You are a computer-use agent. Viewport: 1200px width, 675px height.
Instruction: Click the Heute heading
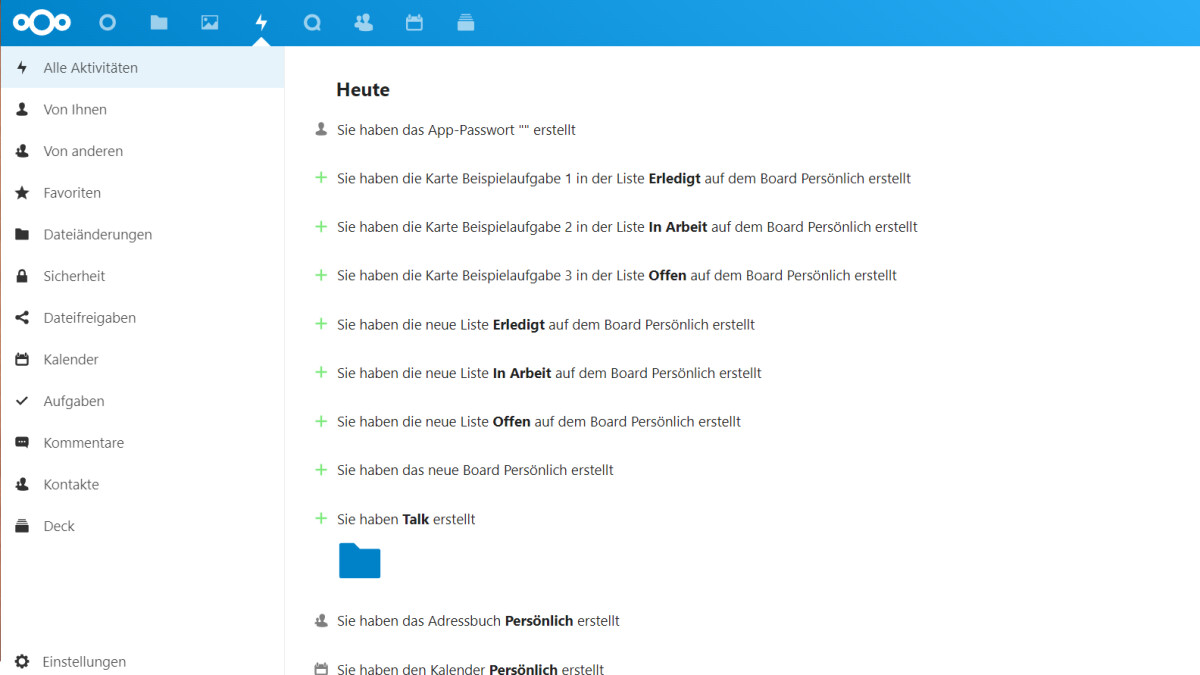point(363,90)
